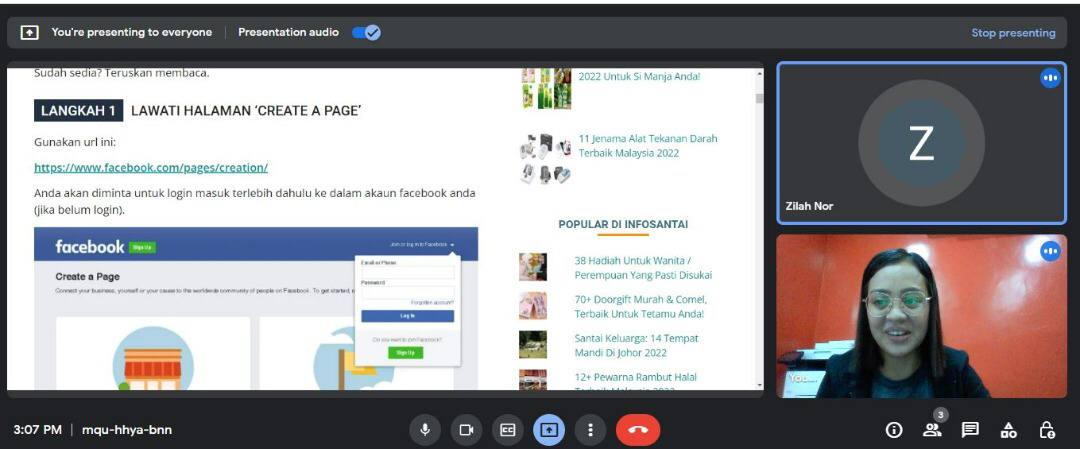Click product thumbnails beside Si Manja link
1080x449 pixels.
(546, 88)
